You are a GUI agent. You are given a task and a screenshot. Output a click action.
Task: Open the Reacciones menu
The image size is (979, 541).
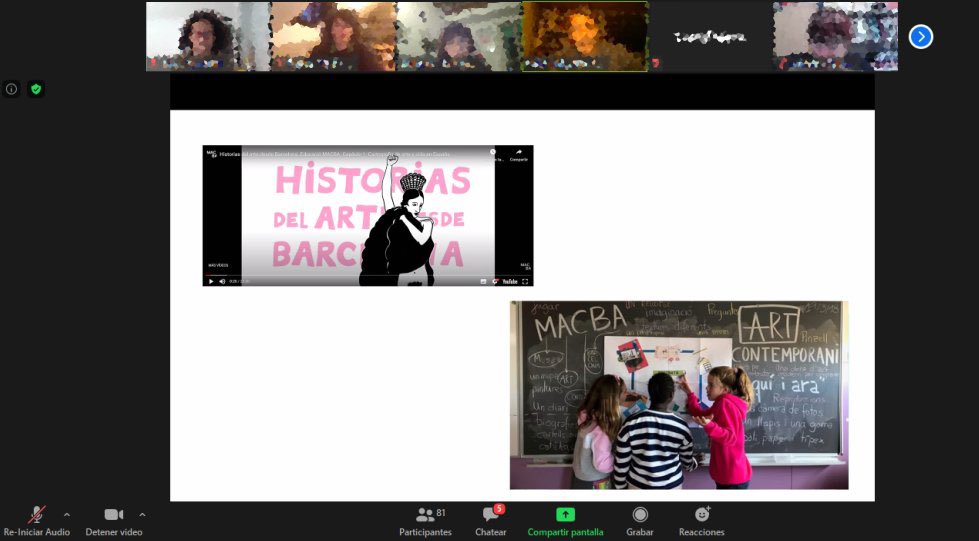(x=702, y=522)
